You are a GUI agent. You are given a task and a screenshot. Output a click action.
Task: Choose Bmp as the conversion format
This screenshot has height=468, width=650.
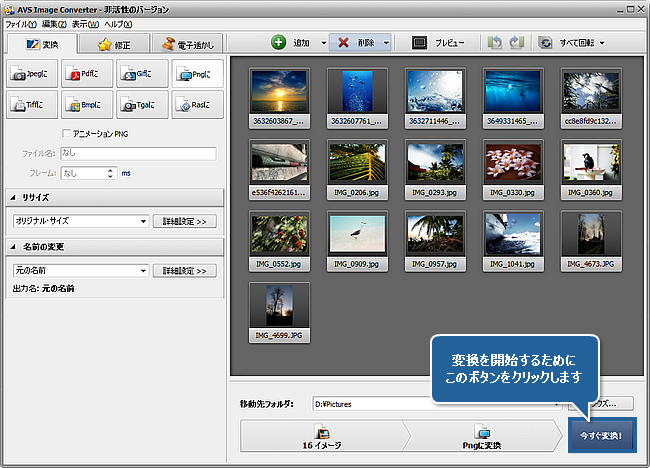(87, 104)
